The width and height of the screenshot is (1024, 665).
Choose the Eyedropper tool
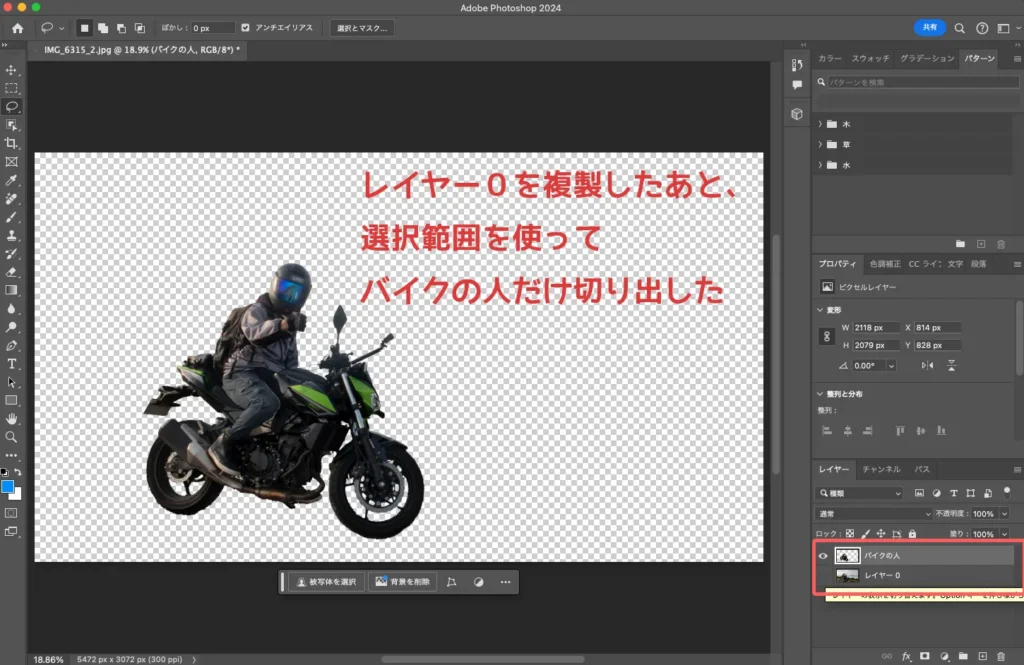pyautogui.click(x=12, y=180)
